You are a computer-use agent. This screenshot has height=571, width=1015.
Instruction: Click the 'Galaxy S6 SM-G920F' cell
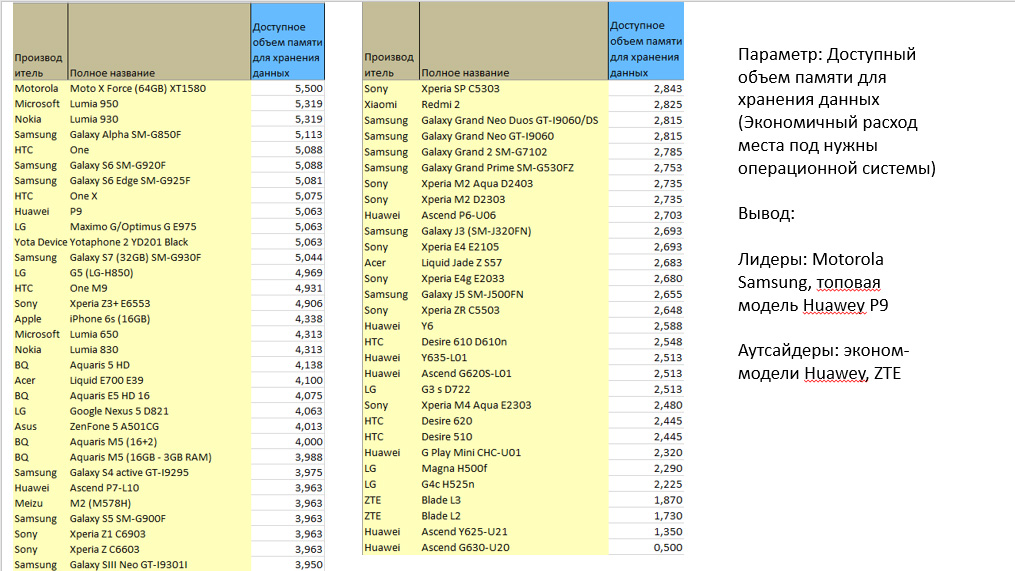(x=159, y=165)
